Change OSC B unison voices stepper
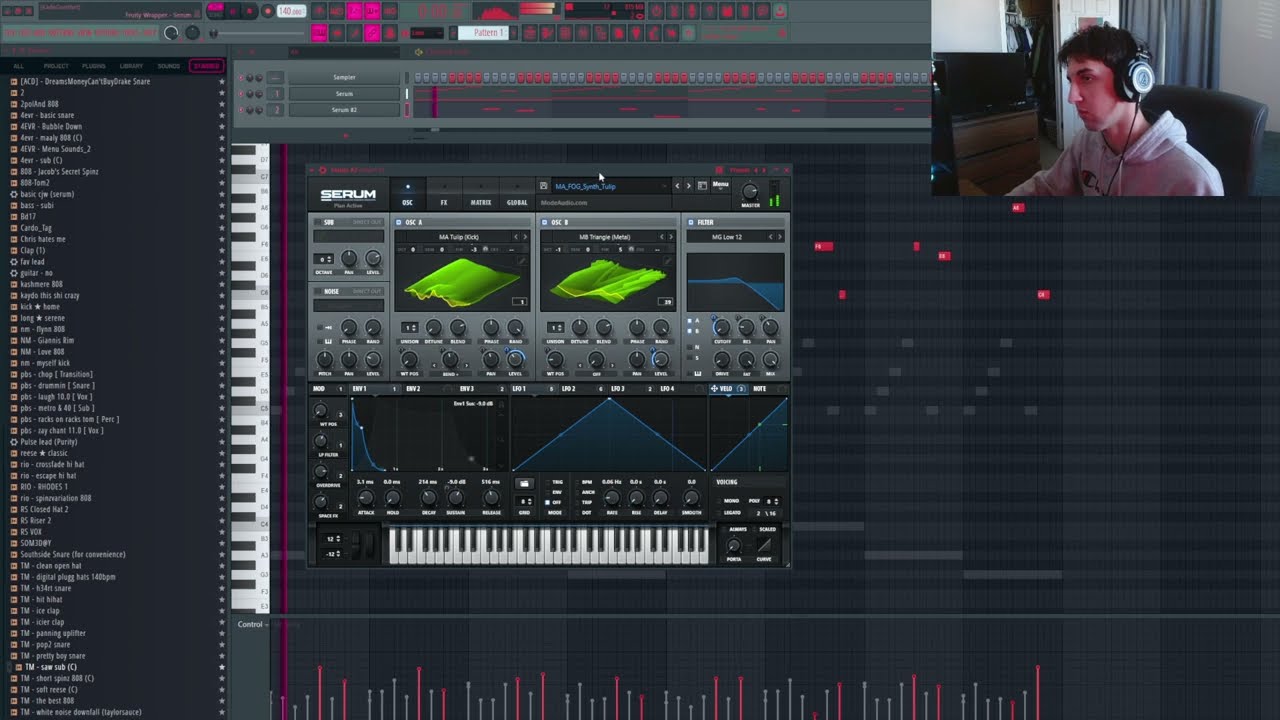This screenshot has height=720, width=1280. coord(556,327)
